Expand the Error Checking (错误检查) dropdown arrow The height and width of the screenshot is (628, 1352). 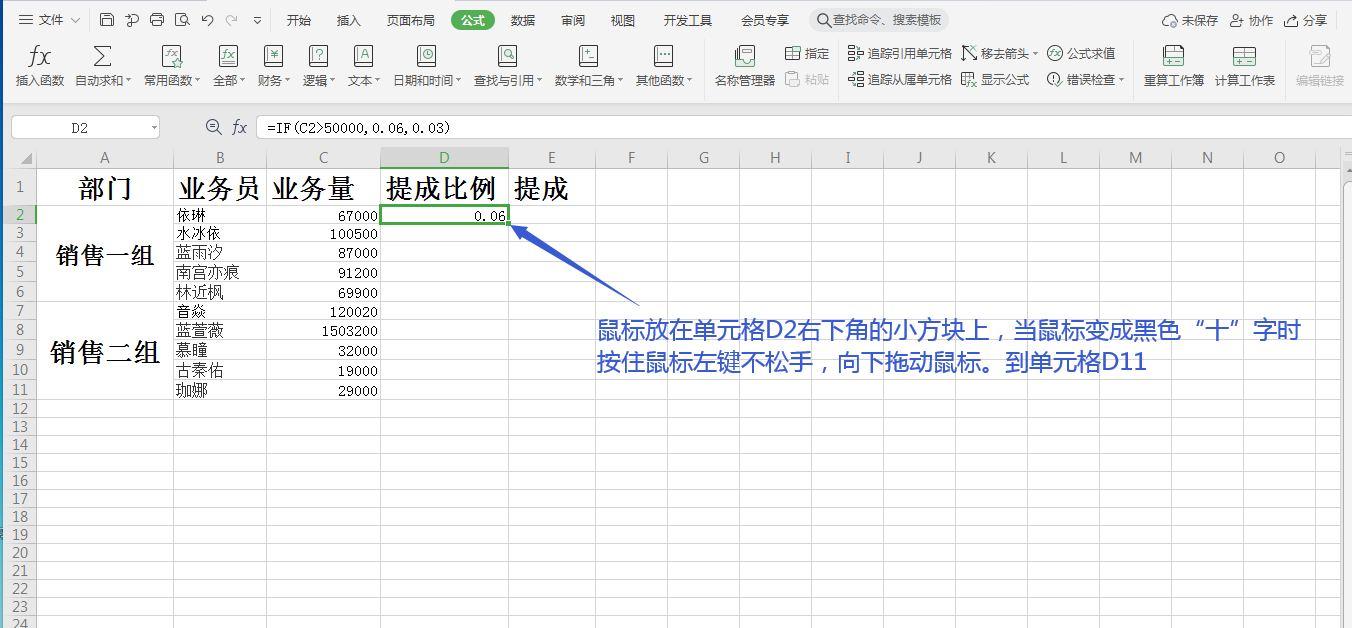[x=1121, y=80]
